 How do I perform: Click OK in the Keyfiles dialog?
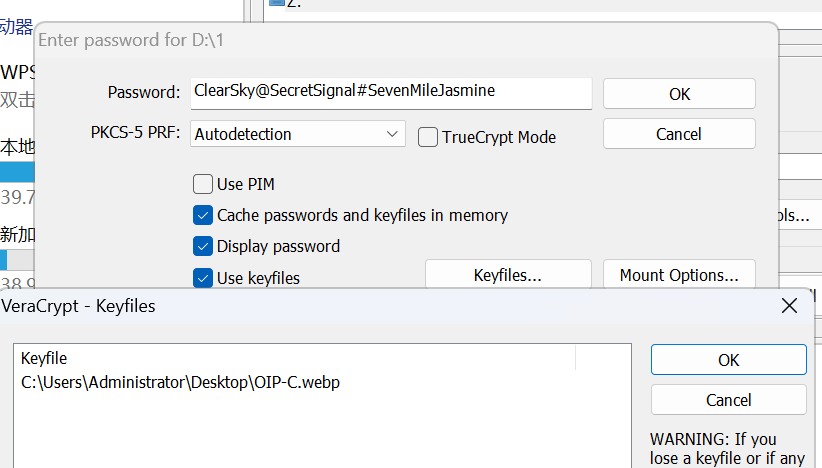[729, 360]
